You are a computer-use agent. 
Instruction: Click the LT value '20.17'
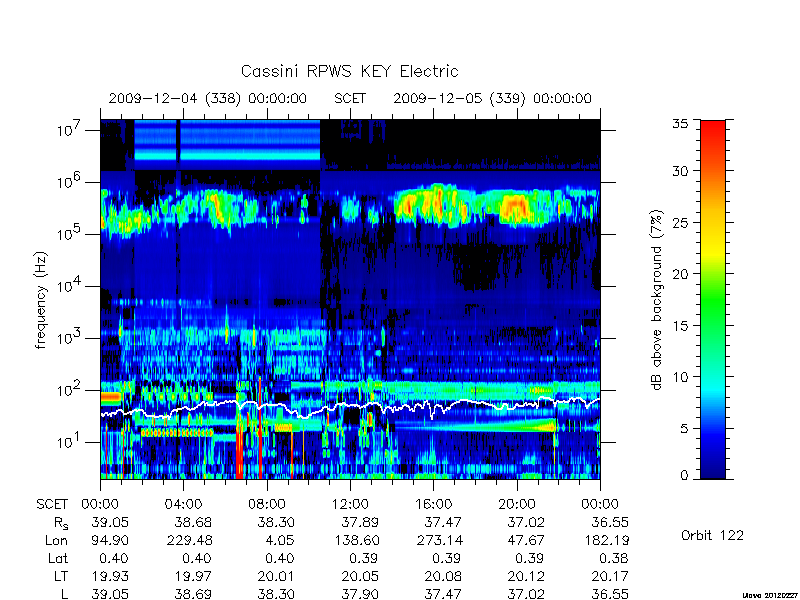point(610,577)
